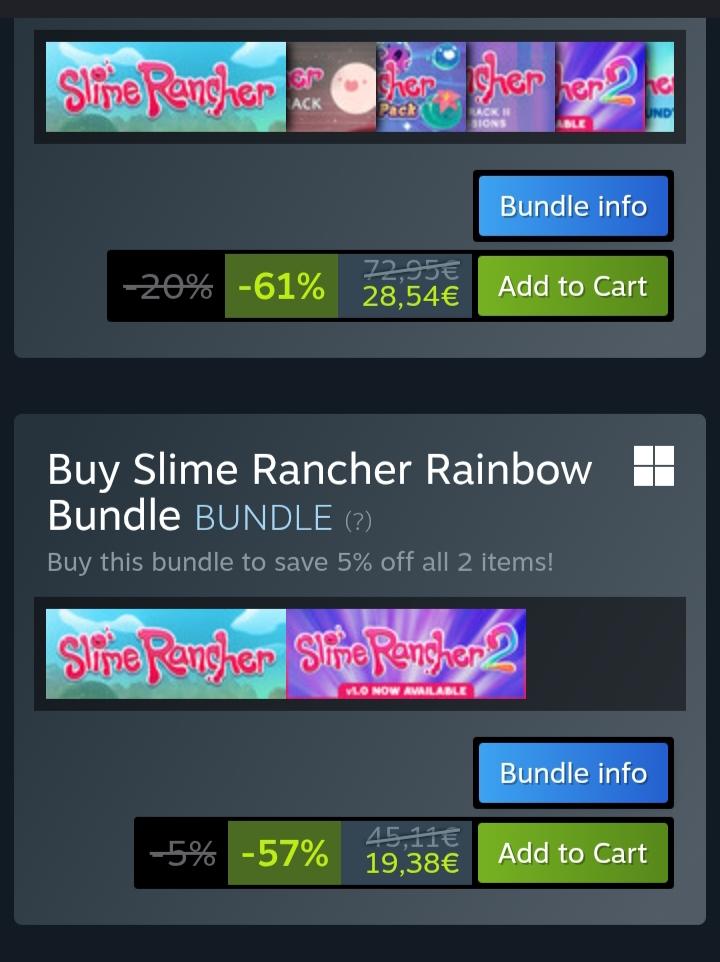Open Slime Rancher 2 v1.0 thumbnail in Rainbow Bundle
Screen dimensions: 720x962
406,653
